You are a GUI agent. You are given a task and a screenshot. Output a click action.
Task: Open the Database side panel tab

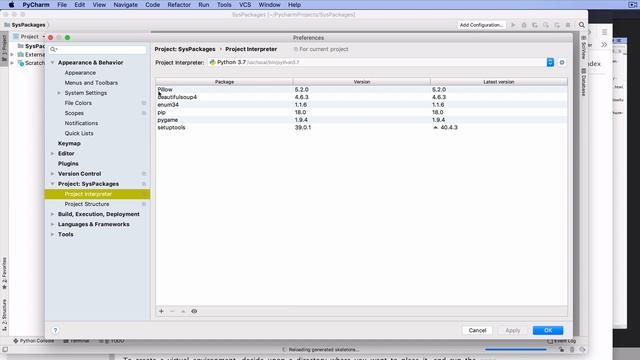(x=584, y=82)
